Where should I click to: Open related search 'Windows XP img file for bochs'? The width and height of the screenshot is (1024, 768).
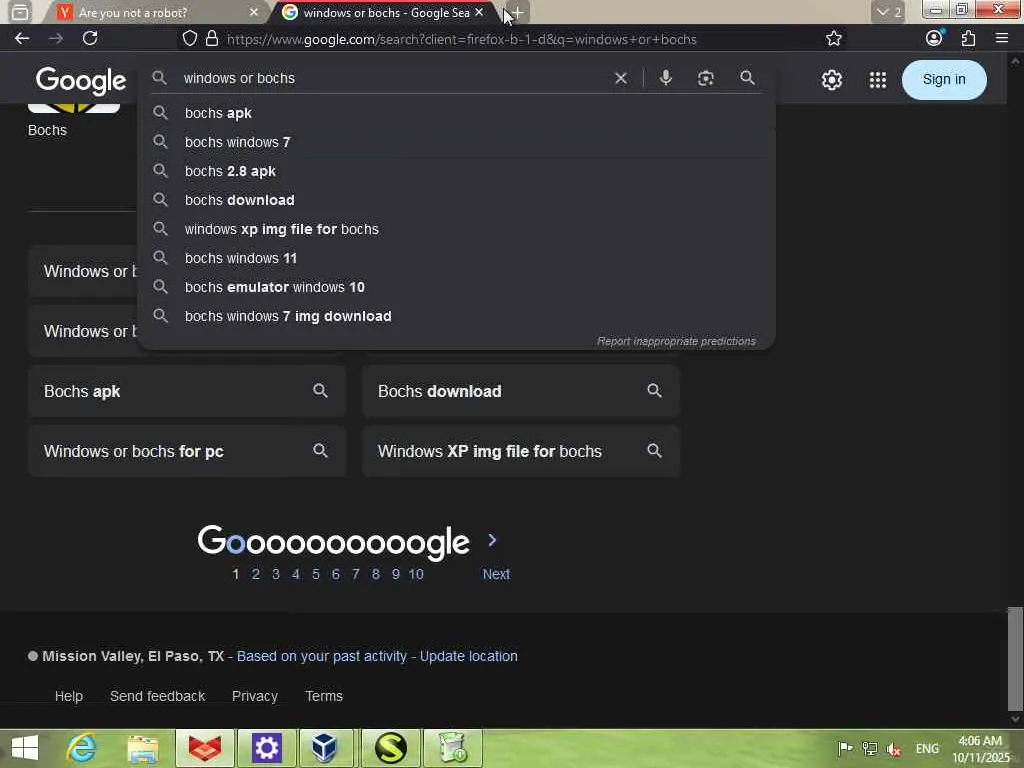[x=521, y=451]
